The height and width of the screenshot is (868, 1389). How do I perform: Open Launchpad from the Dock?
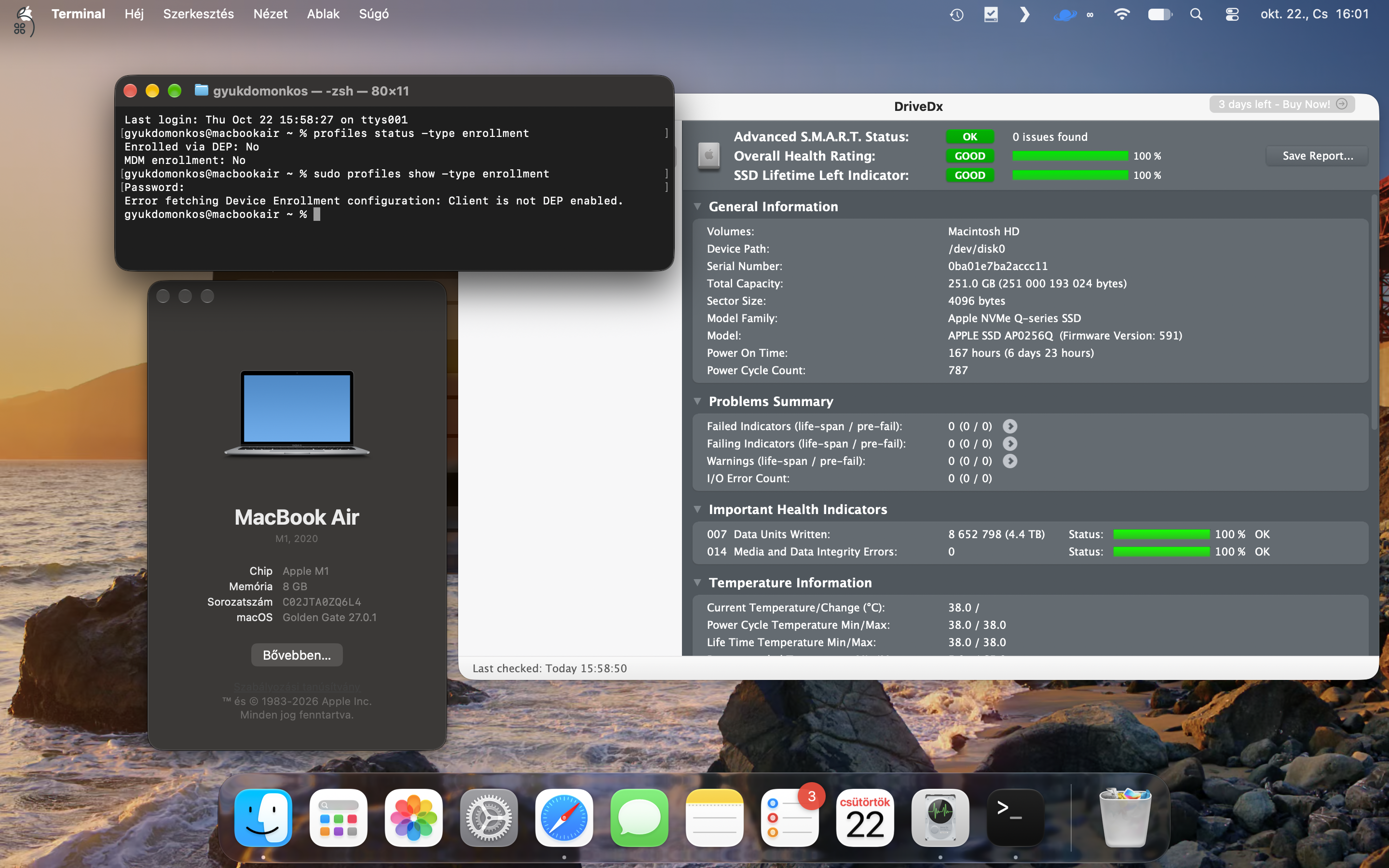(339, 817)
